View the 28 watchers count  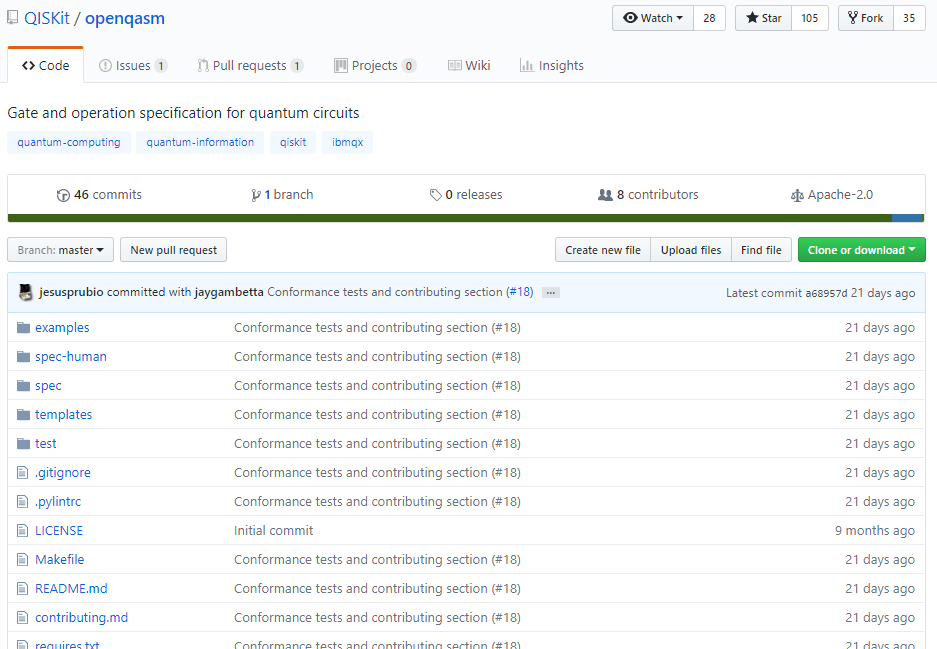click(x=709, y=18)
